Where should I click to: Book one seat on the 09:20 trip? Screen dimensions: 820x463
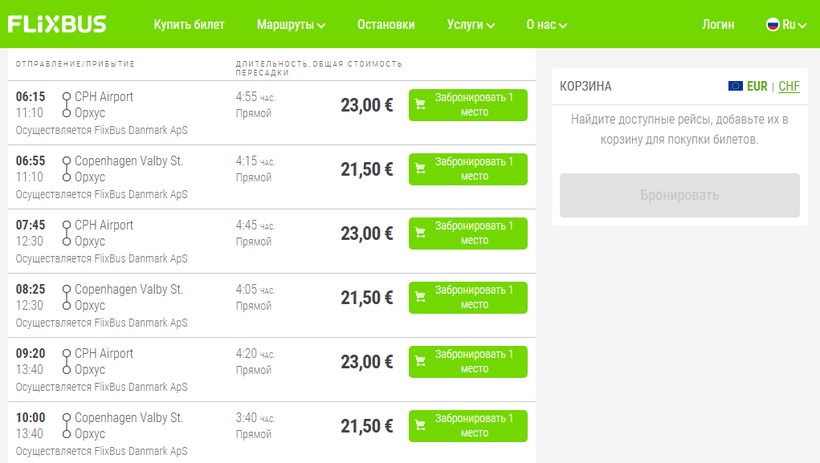tap(468, 361)
